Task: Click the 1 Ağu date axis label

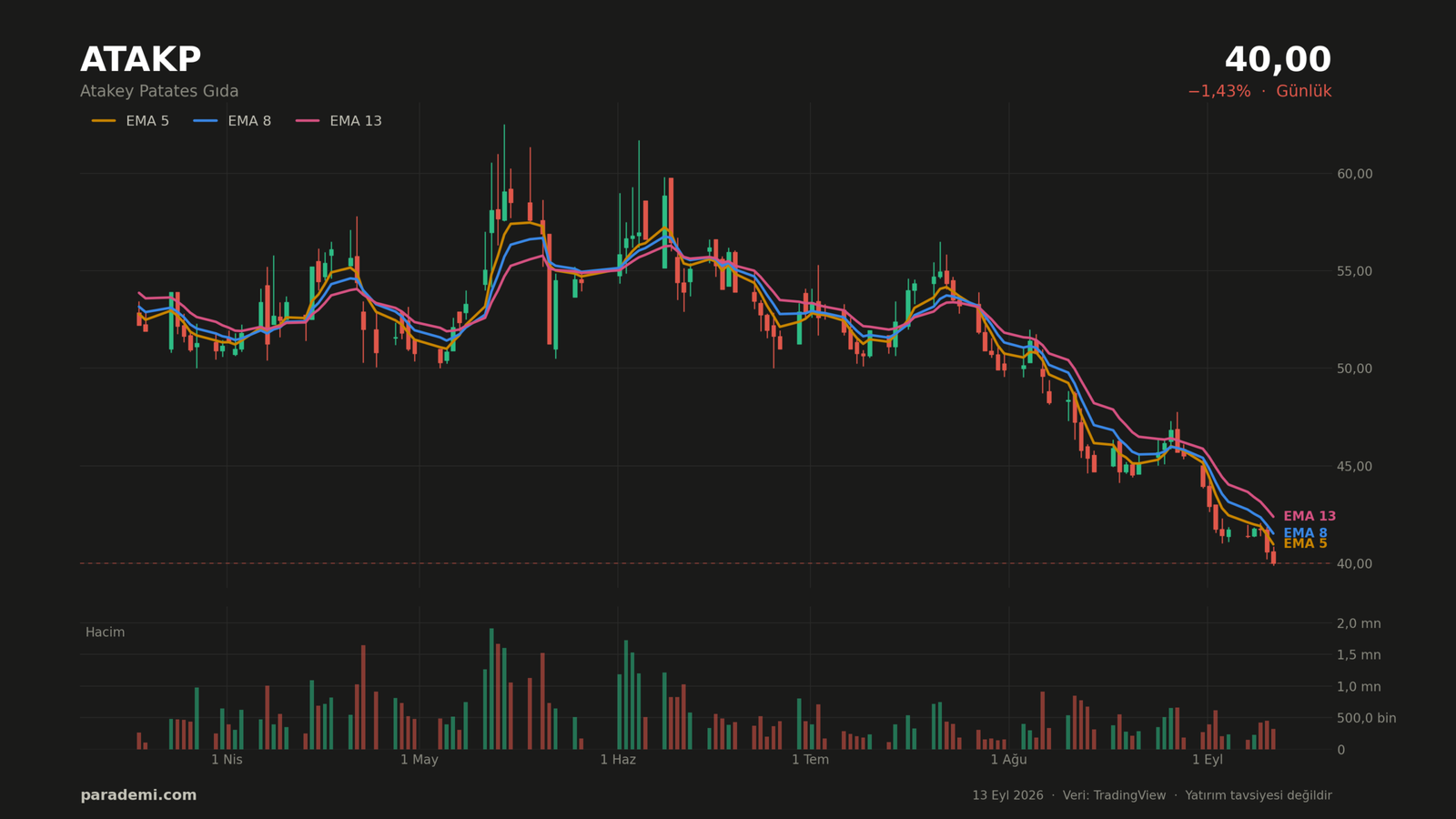Action: [1008, 760]
